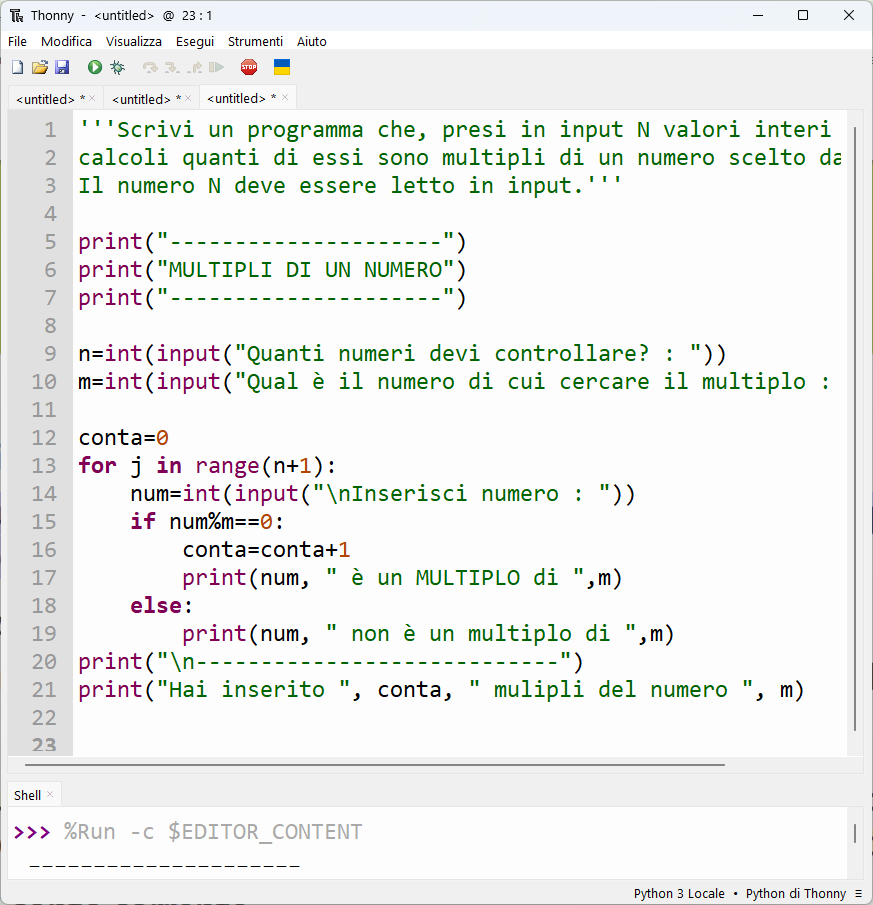Create a new file with toolbar icon
Screen dimensions: 873x905
click(18, 68)
